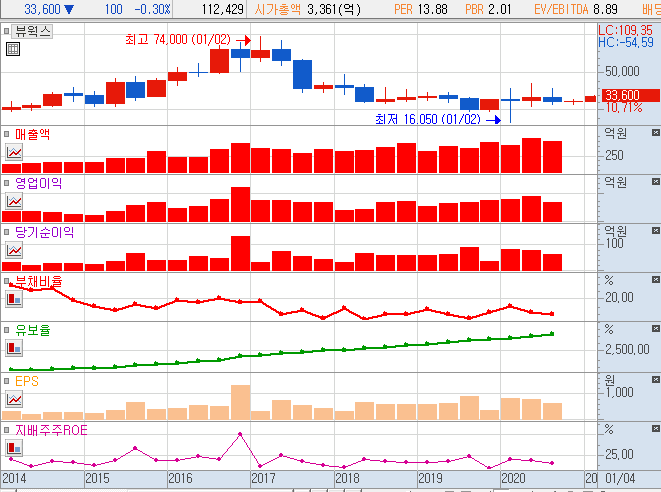Click the 50,000 price axis label
The width and height of the screenshot is (661, 492).
(x=622, y=71)
